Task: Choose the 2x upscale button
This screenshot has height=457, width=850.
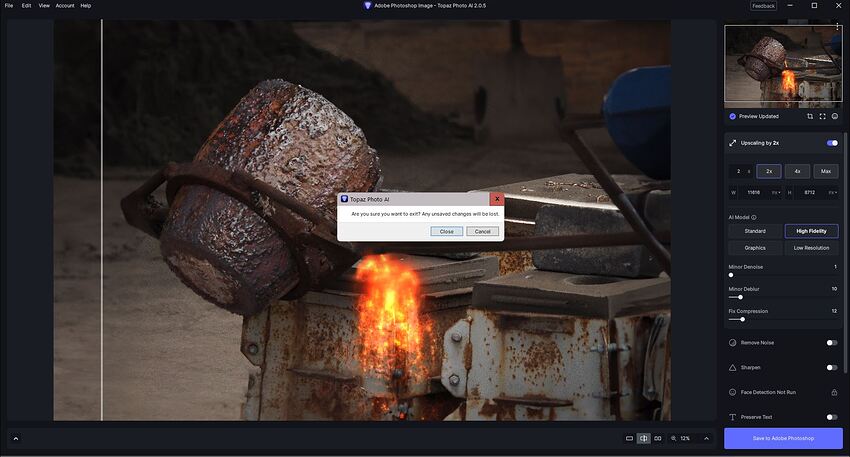Action: tap(769, 171)
